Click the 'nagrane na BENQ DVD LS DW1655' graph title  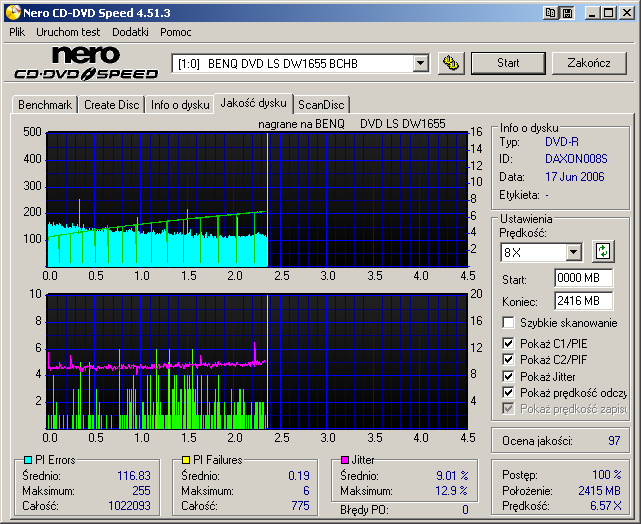coord(352,124)
